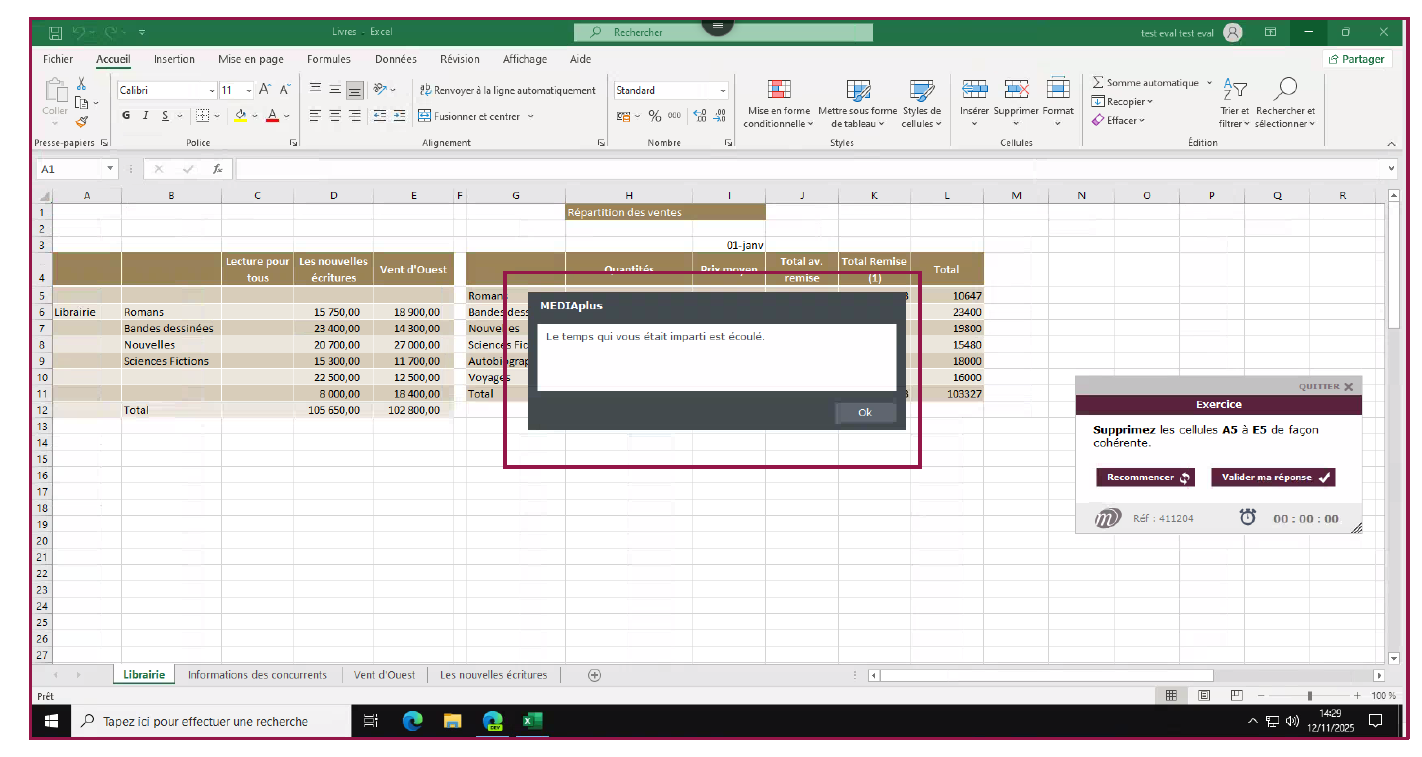Click Valider ma réponse button
1422x757 pixels.
tap(1273, 478)
